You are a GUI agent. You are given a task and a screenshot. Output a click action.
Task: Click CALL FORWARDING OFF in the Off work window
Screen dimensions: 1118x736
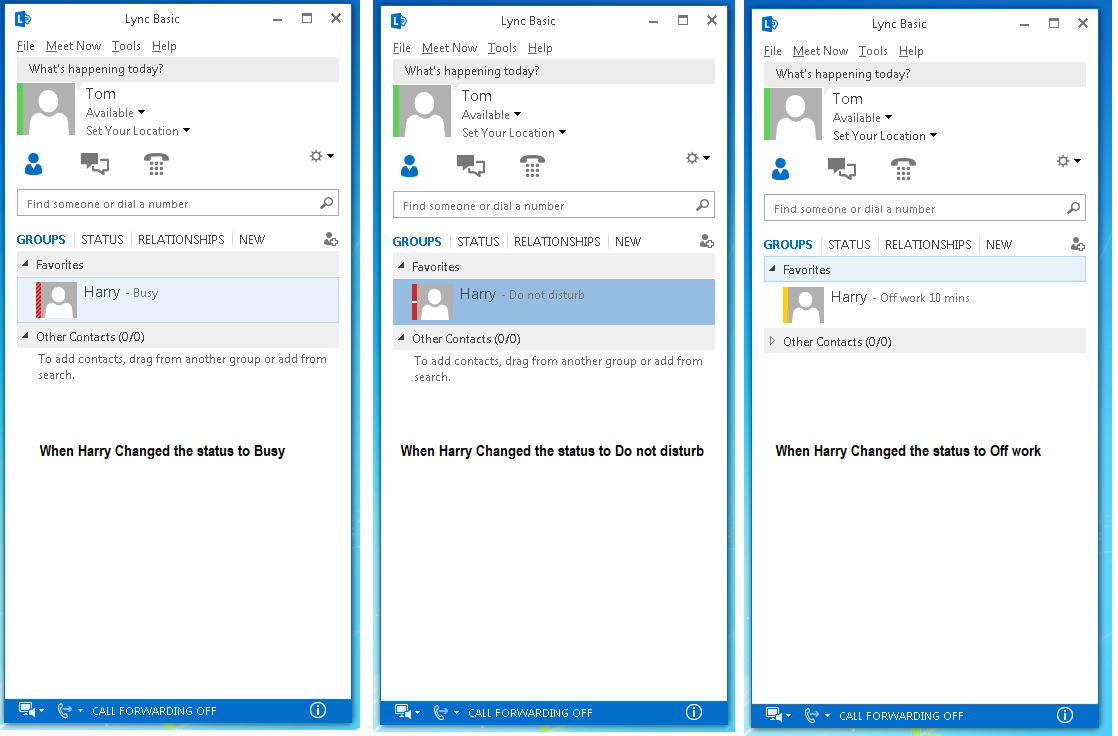click(901, 716)
